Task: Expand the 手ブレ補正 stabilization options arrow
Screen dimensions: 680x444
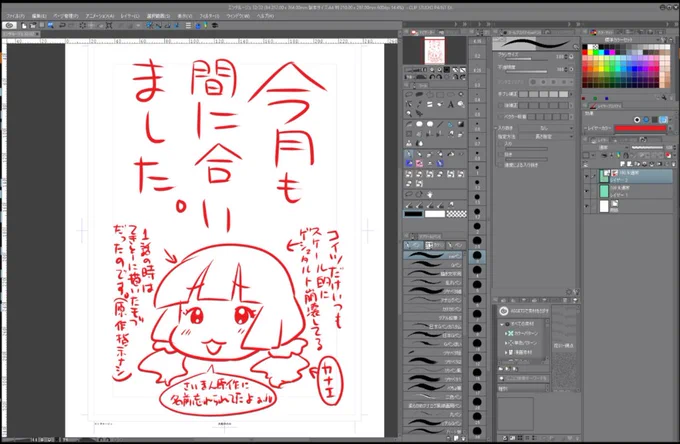Action: point(572,94)
